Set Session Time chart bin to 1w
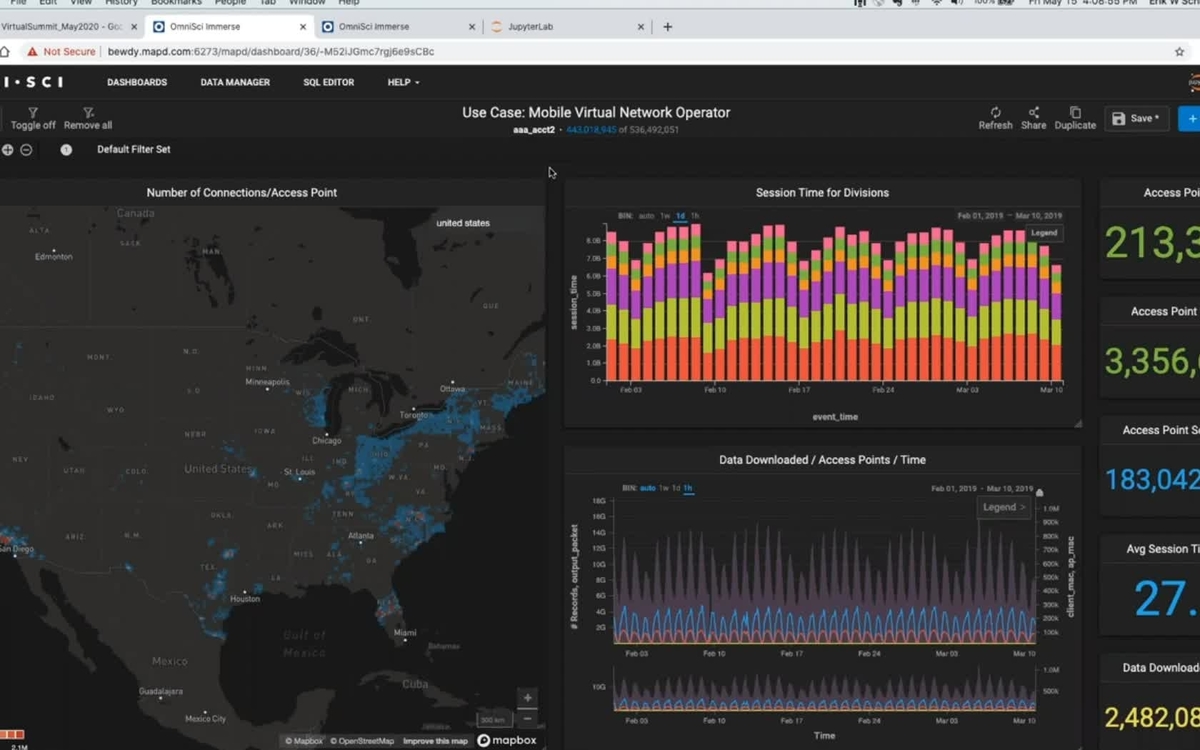This screenshot has height=750, width=1200. tap(665, 216)
